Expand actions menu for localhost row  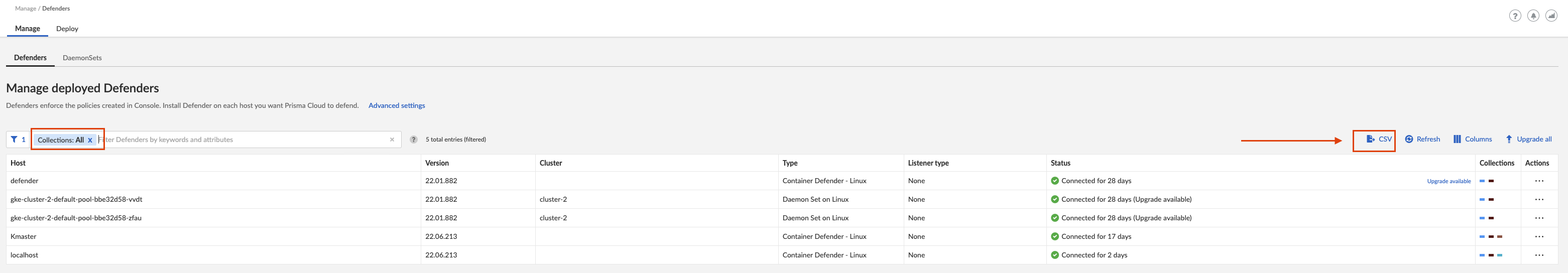[x=1539, y=255]
